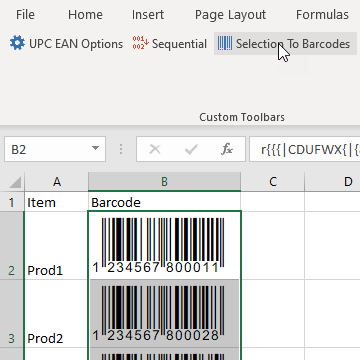Image resolution: width=360 pixels, height=360 pixels.
Task: Click the Sequential toolbar label
Action: click(x=179, y=44)
